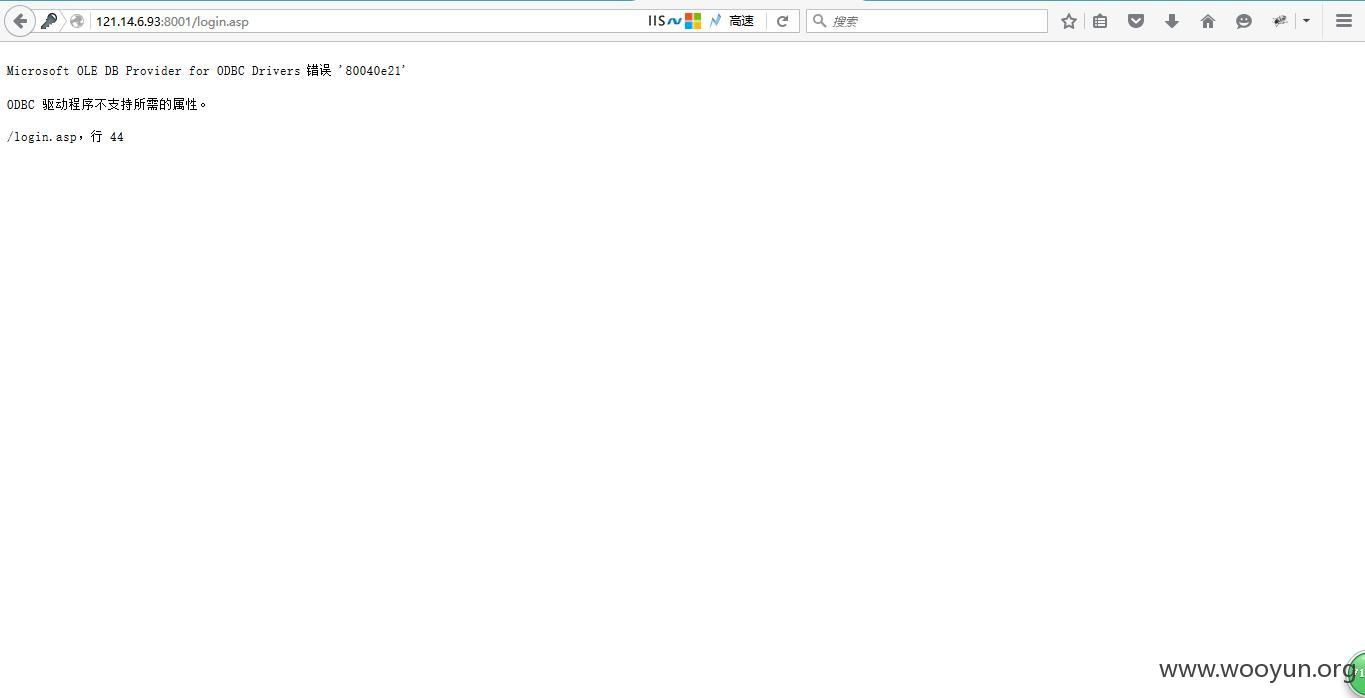Expand the extension dropdown arrow
Viewport: 1365px width, 698px height.
click(1306, 21)
